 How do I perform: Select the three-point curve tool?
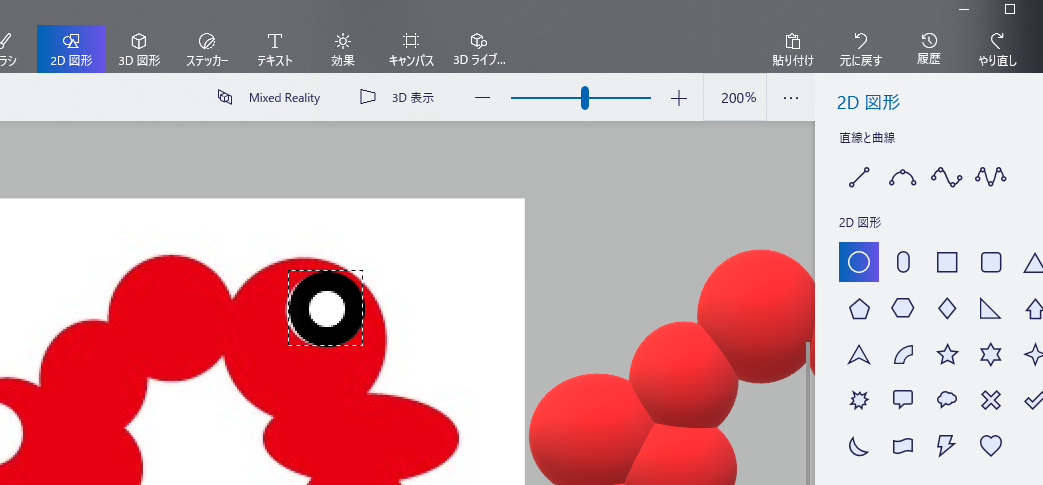click(x=903, y=177)
